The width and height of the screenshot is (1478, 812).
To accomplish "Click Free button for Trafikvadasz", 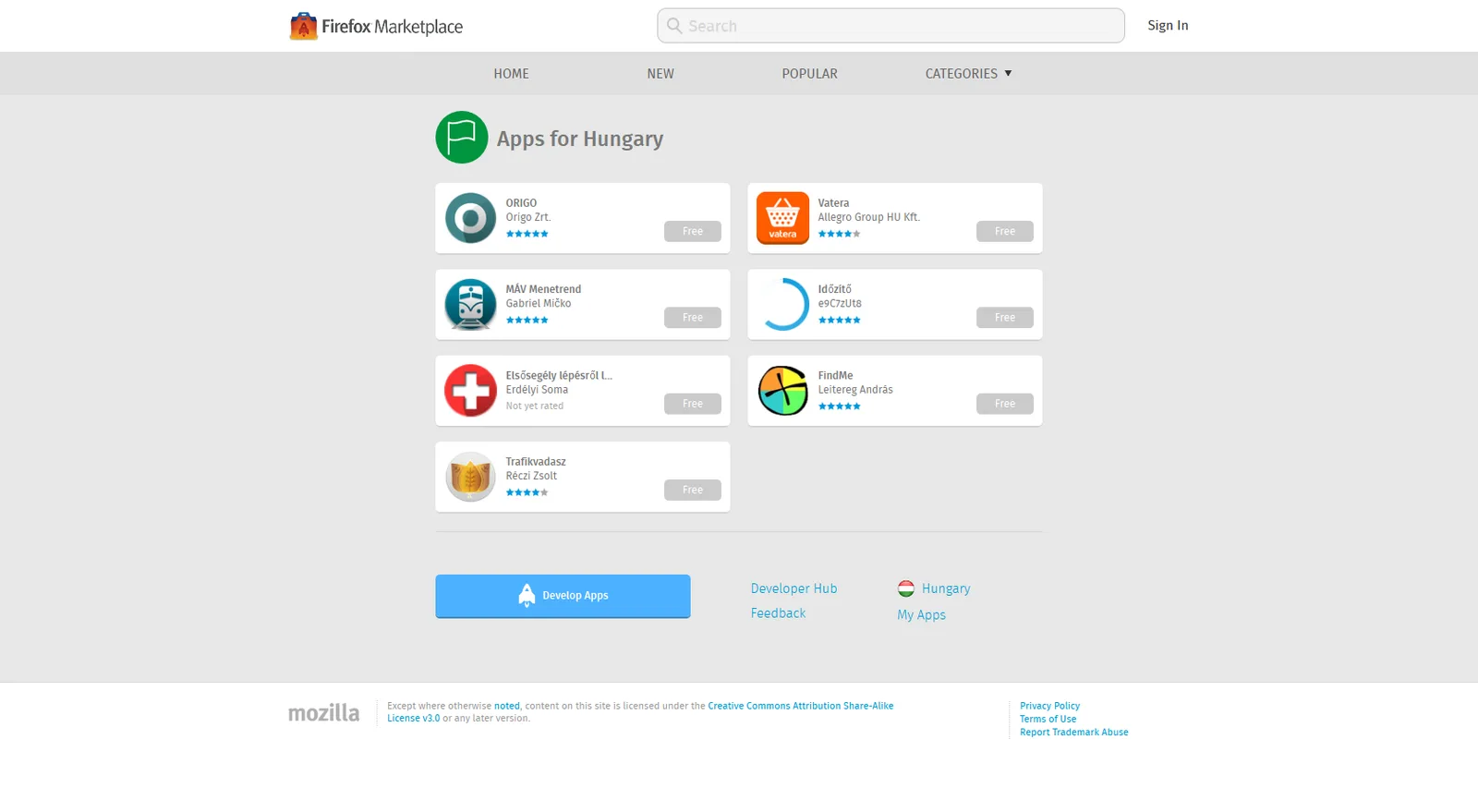I will pyautogui.click(x=693, y=490).
